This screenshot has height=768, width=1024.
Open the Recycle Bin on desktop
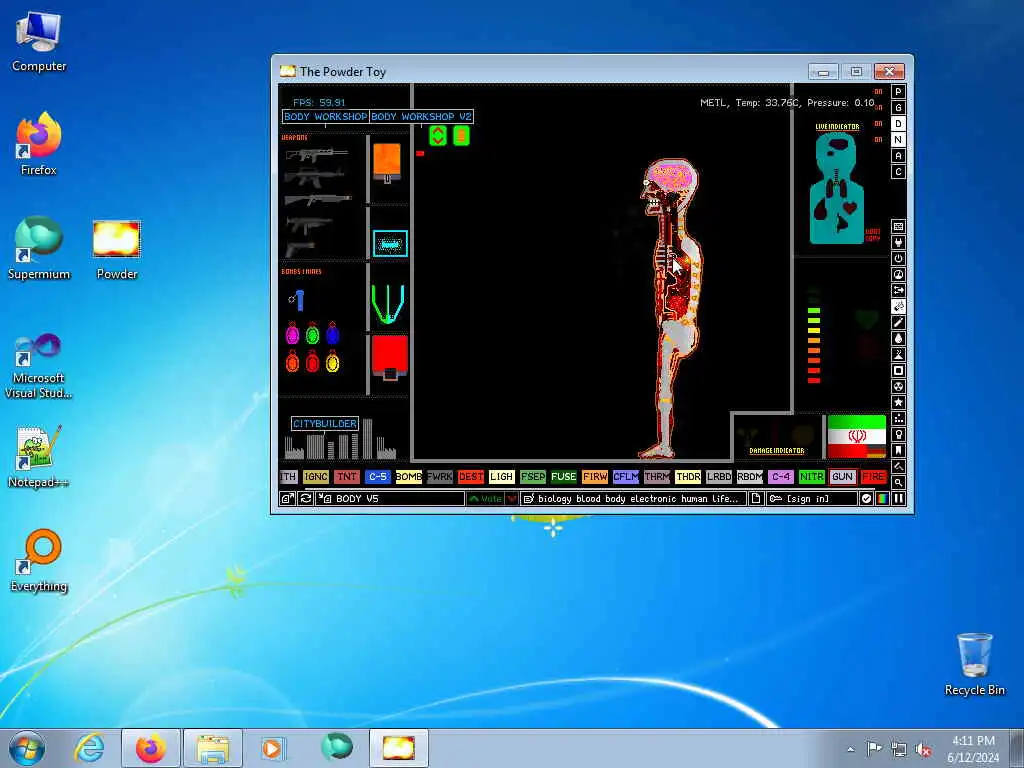pyautogui.click(x=974, y=664)
